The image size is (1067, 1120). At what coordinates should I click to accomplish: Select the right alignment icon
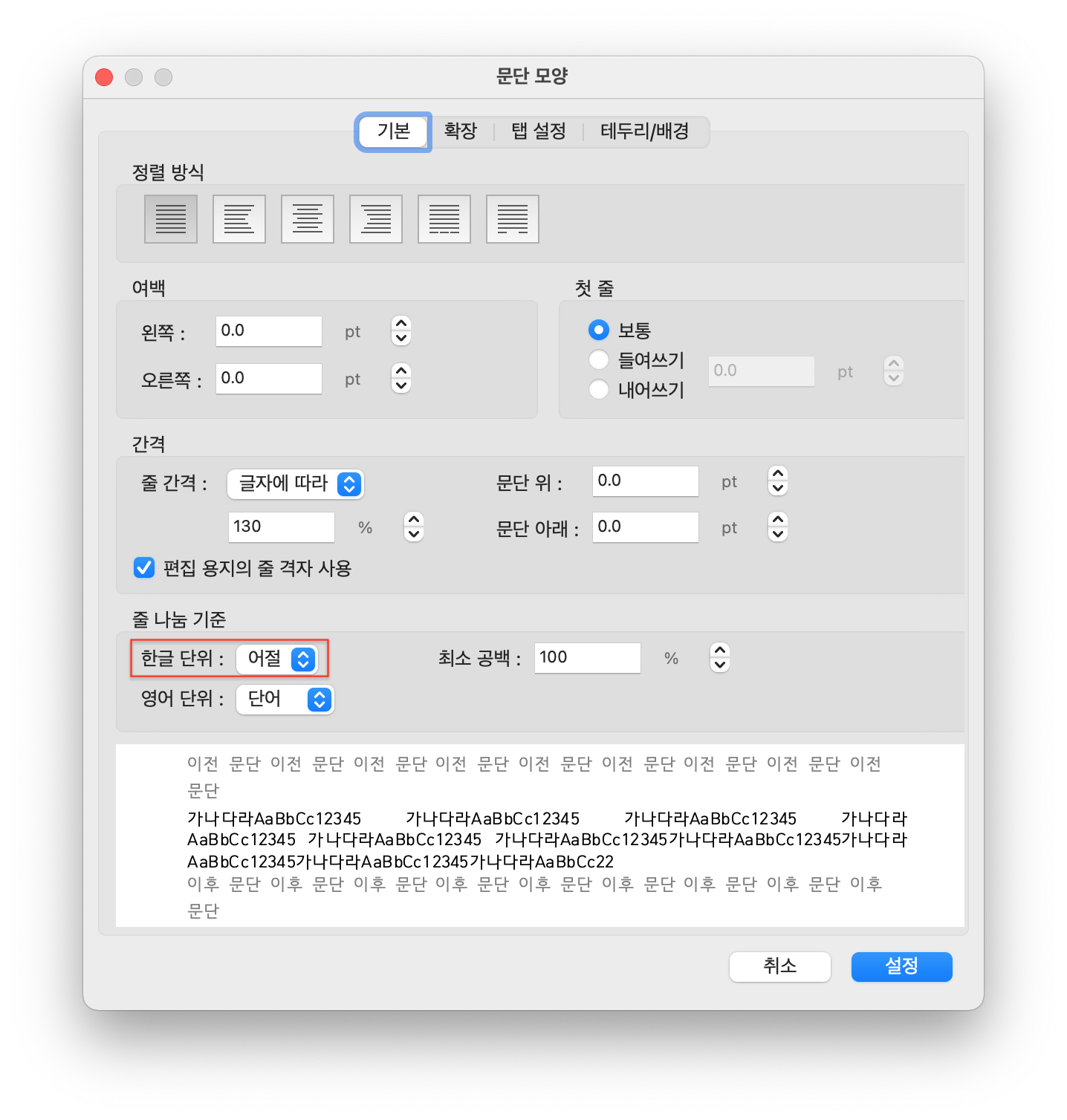point(375,219)
